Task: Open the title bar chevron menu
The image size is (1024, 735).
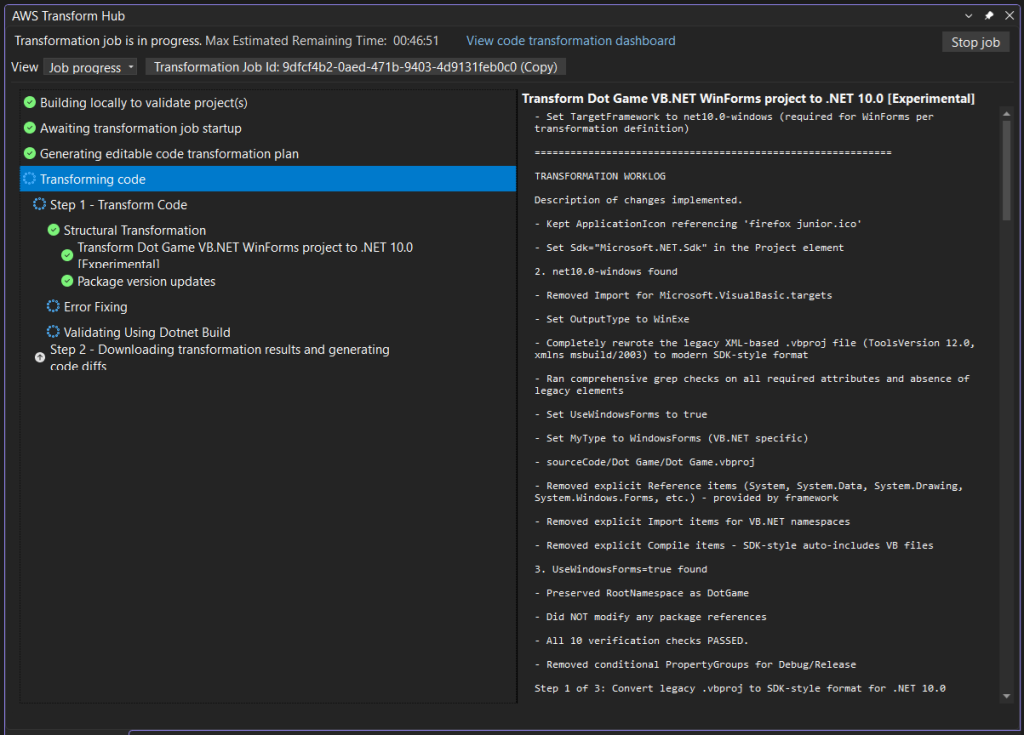Action: pos(966,15)
